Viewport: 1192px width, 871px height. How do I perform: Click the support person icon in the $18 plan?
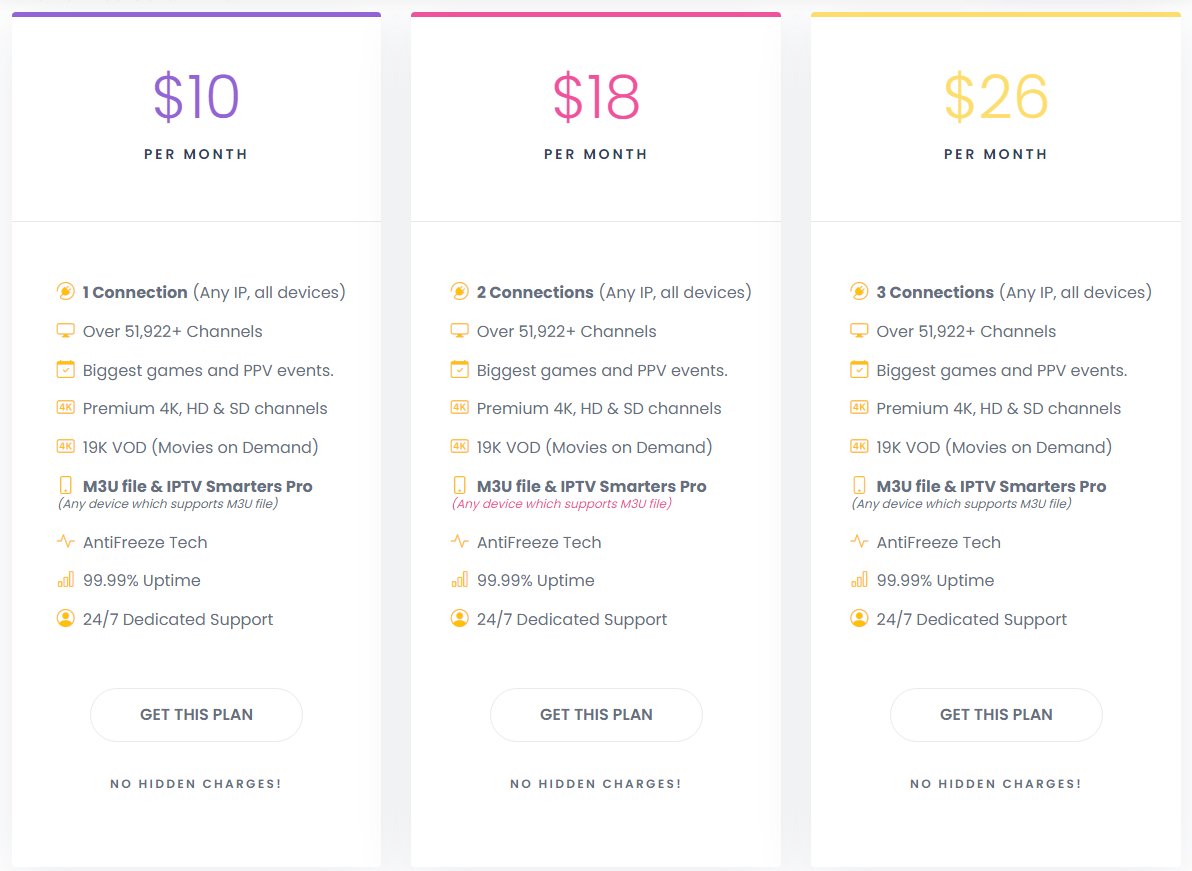(459, 619)
